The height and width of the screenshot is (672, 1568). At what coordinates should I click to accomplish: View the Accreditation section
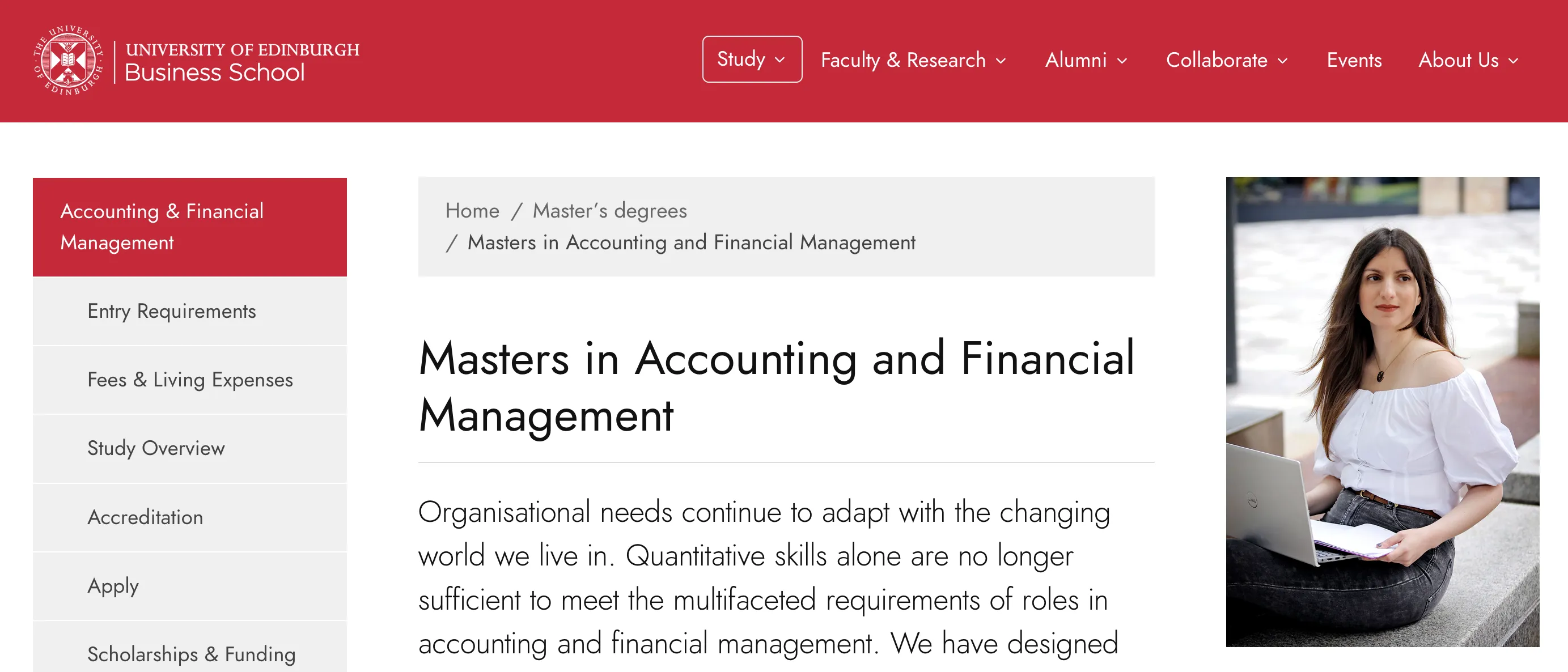(145, 517)
